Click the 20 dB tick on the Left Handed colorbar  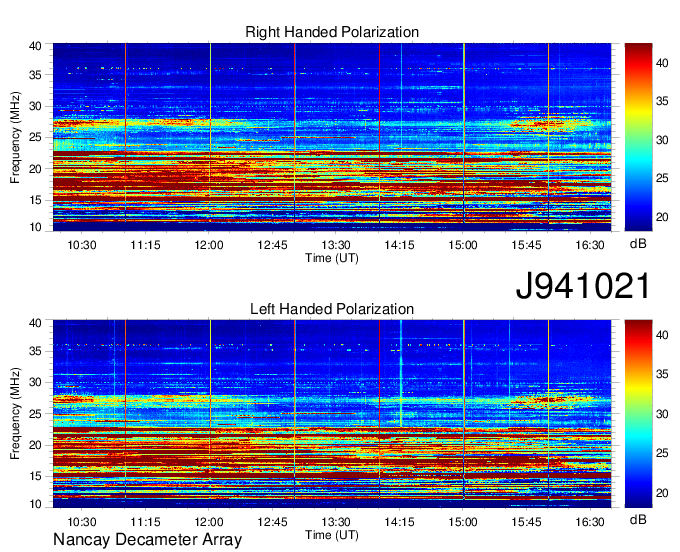[662, 493]
